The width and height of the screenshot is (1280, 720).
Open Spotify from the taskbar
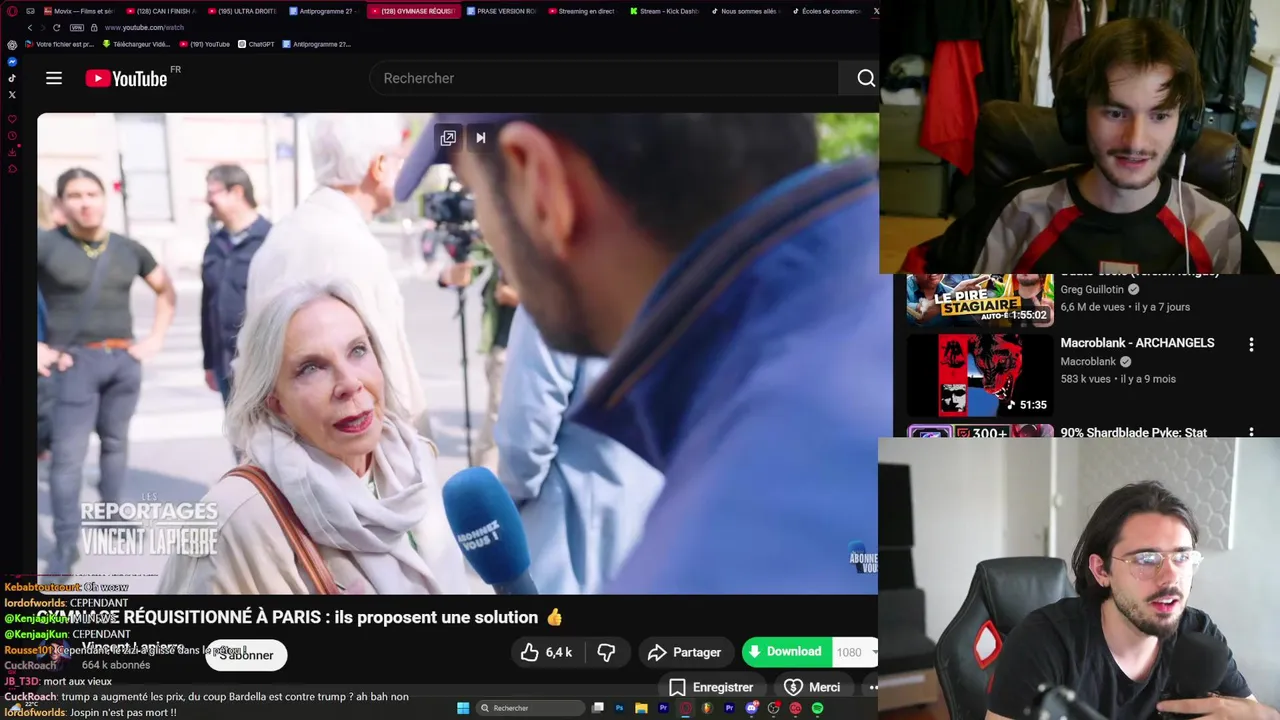tap(818, 708)
